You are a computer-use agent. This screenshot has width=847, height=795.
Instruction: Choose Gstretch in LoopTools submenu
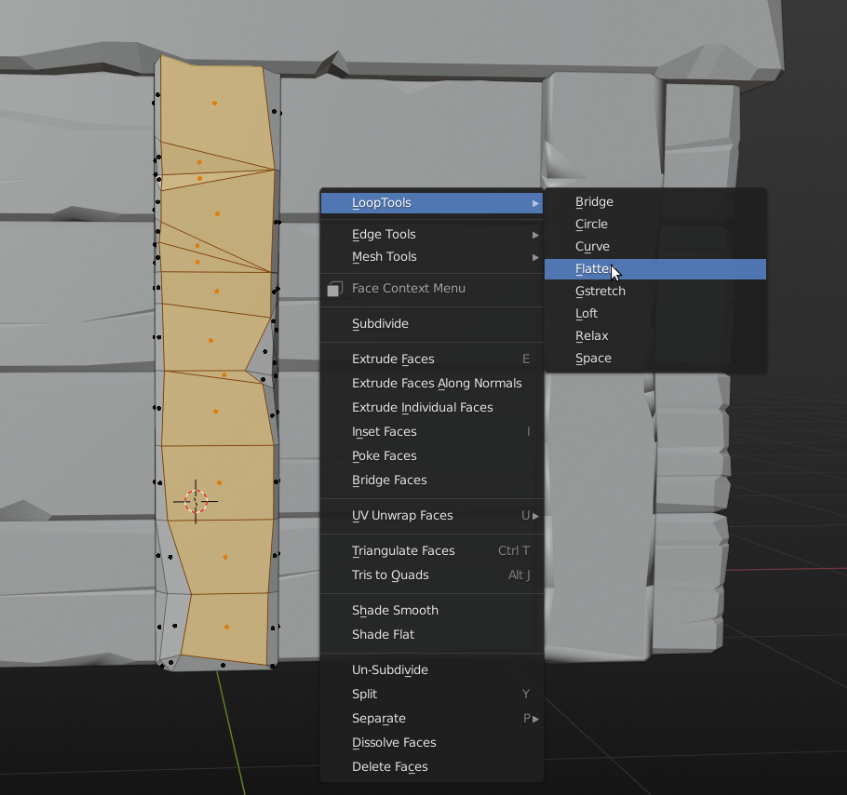pos(655,292)
